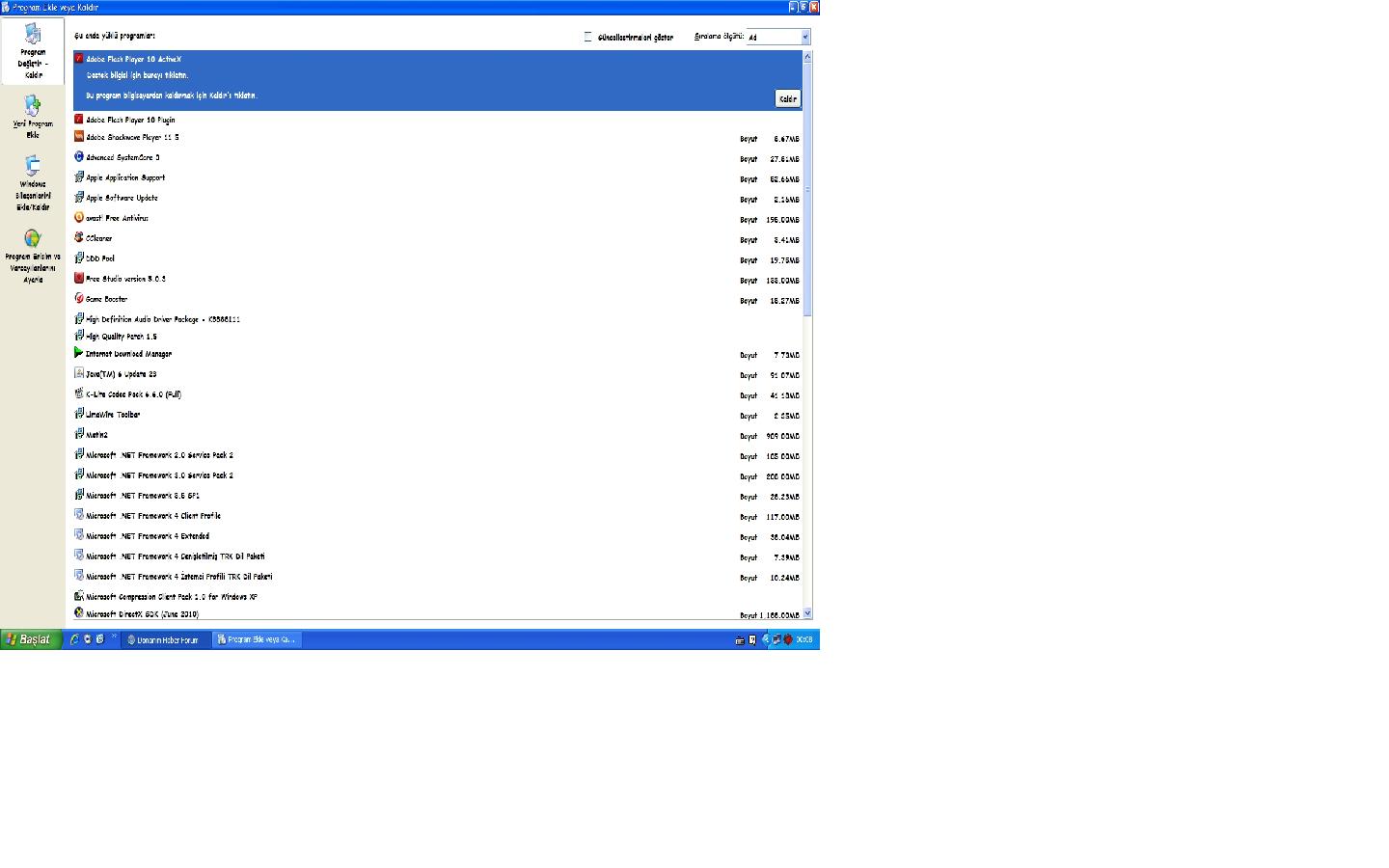Select the Microsoft .NET Framework 4 Extended row
The width and height of the screenshot is (1389, 868).
pos(438,536)
